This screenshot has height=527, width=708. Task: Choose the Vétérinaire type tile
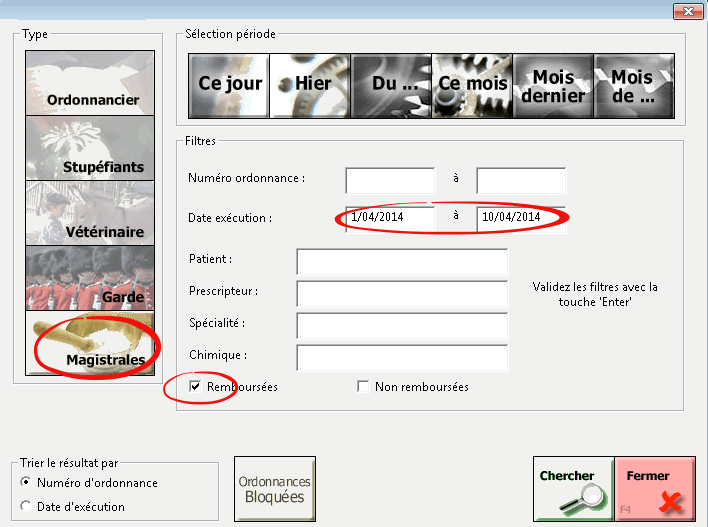pos(90,213)
